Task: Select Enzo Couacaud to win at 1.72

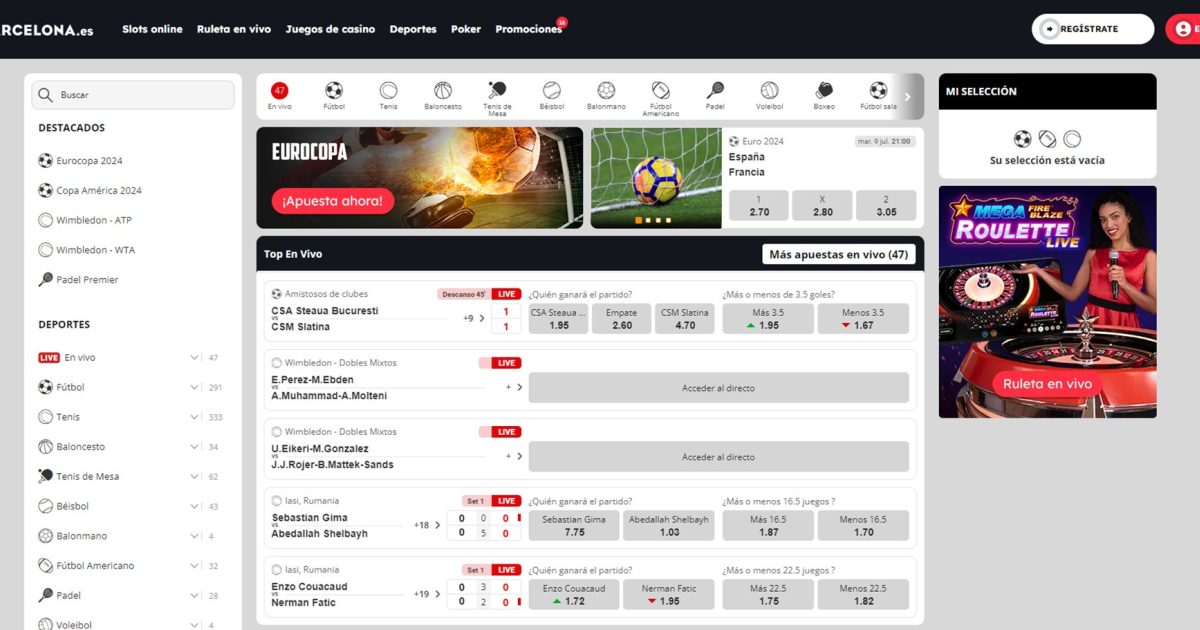Action: click(x=573, y=593)
